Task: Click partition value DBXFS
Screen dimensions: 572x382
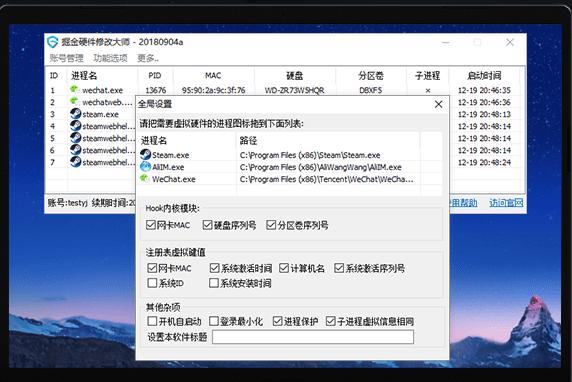Action: [x=371, y=90]
